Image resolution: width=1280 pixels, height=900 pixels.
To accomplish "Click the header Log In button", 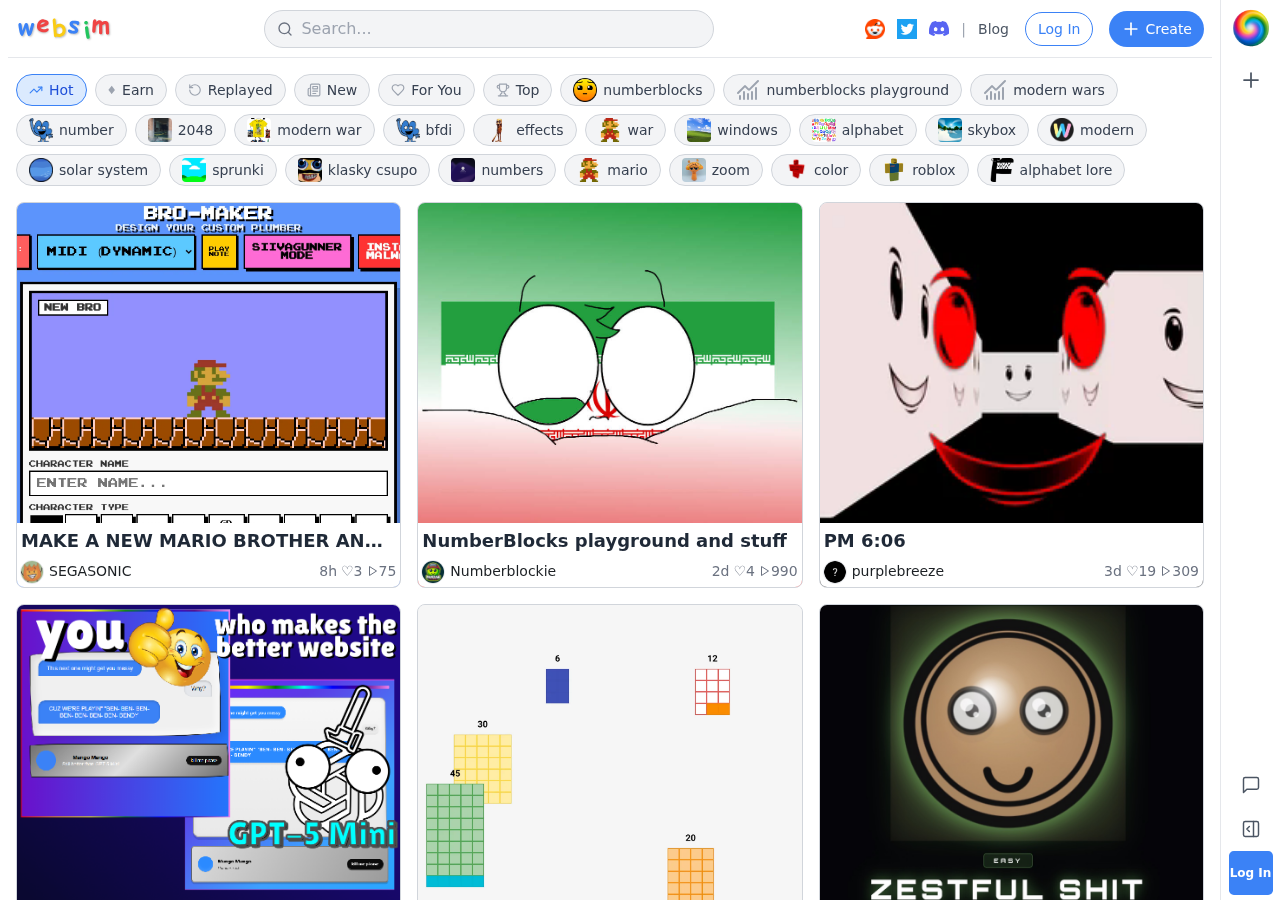I will point(1059,29).
